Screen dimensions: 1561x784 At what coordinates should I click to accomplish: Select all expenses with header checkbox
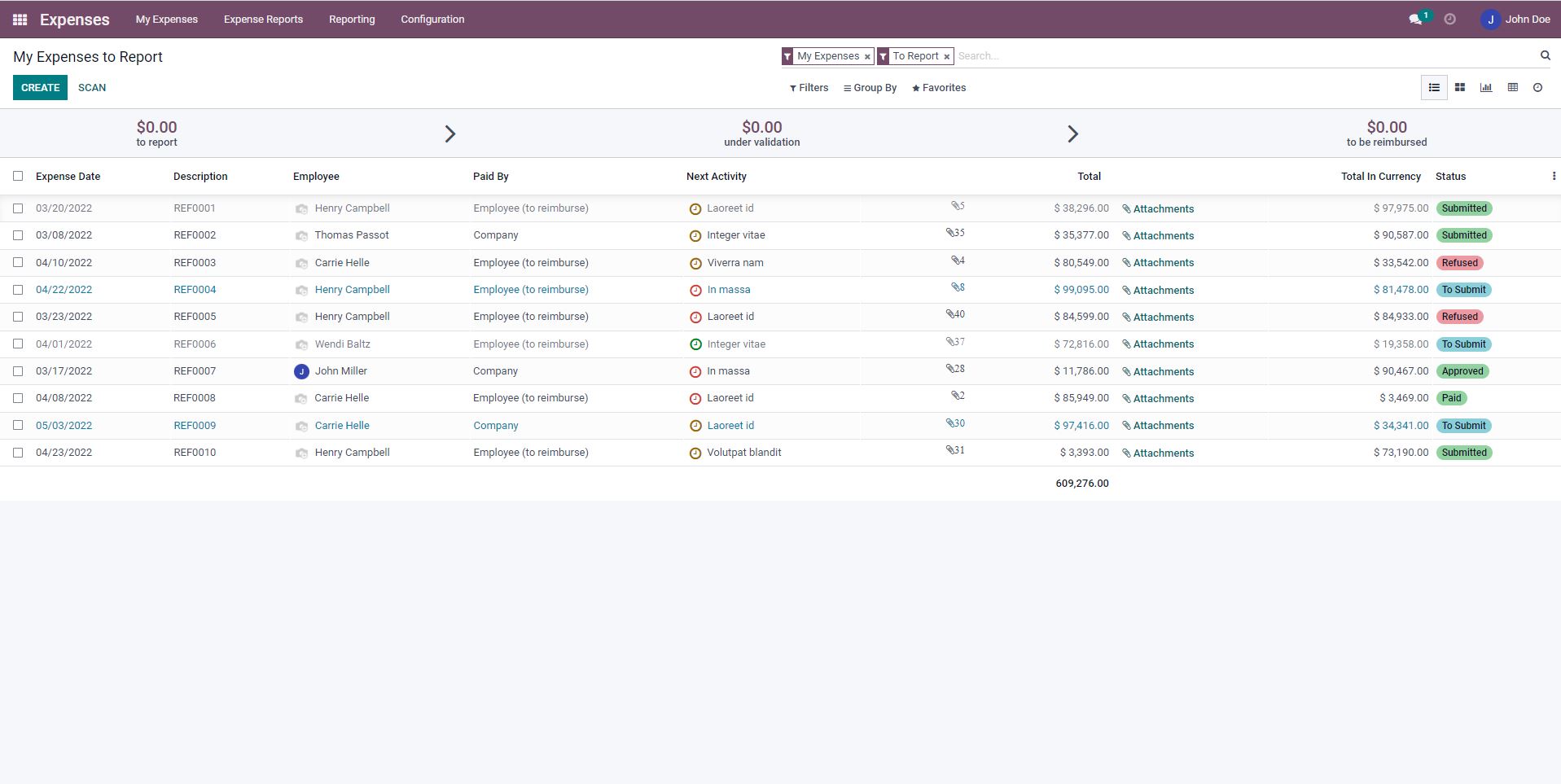18,176
